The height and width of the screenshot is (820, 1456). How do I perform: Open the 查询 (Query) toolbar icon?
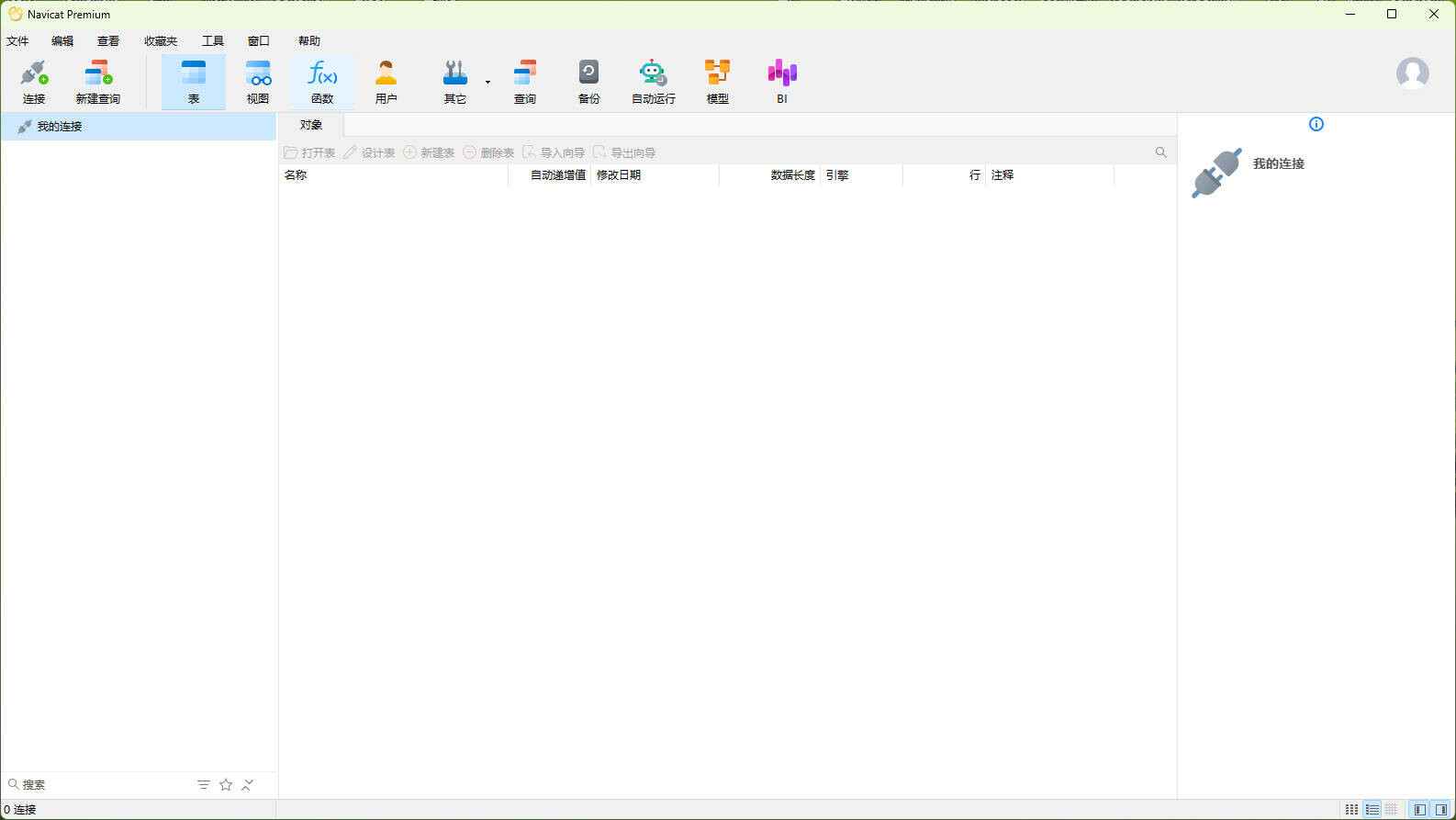point(525,82)
